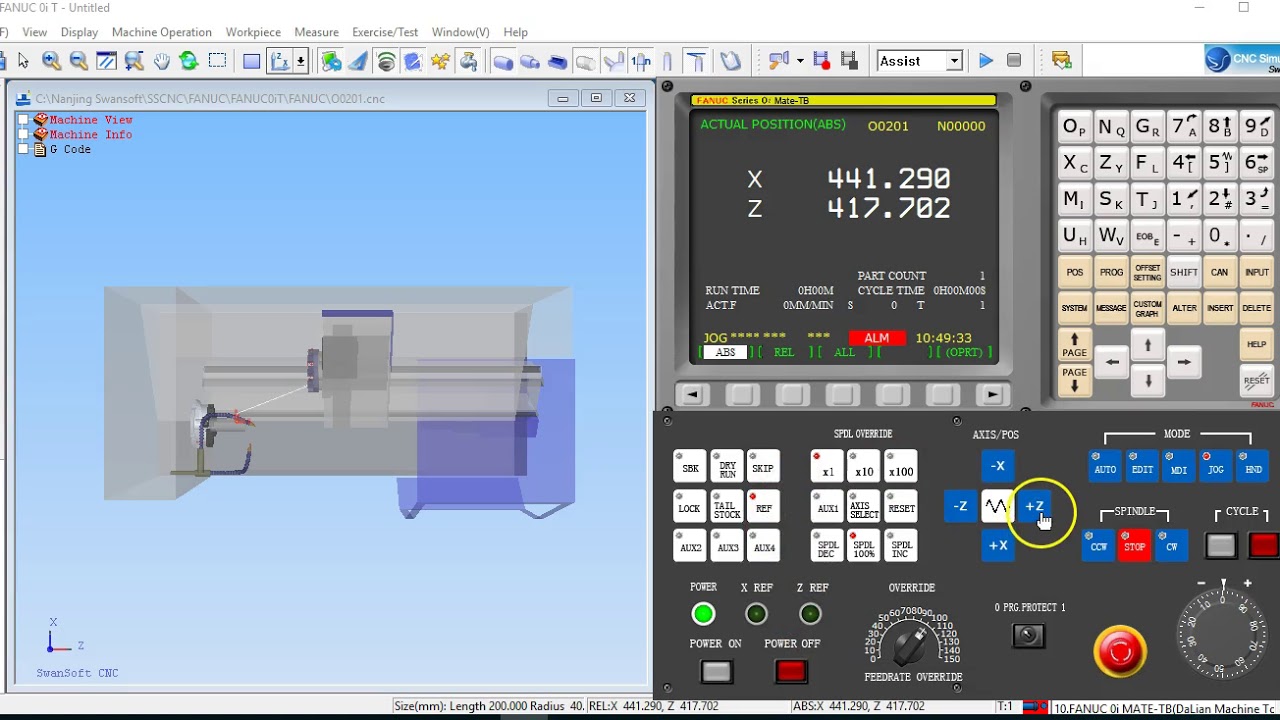Open the Machine Operation menu
This screenshot has width=1280, height=720.
(x=161, y=32)
